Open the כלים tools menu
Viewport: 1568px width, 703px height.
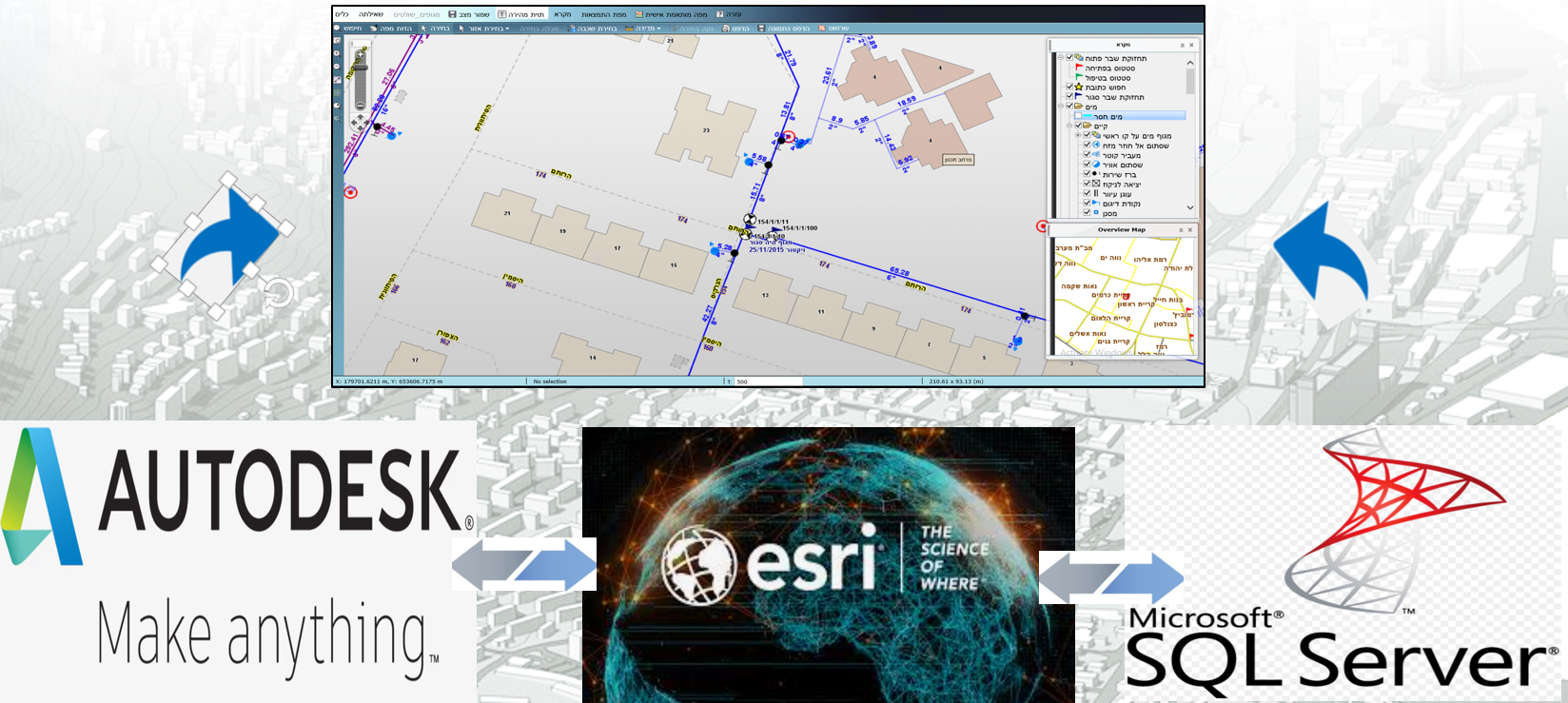click(x=342, y=14)
